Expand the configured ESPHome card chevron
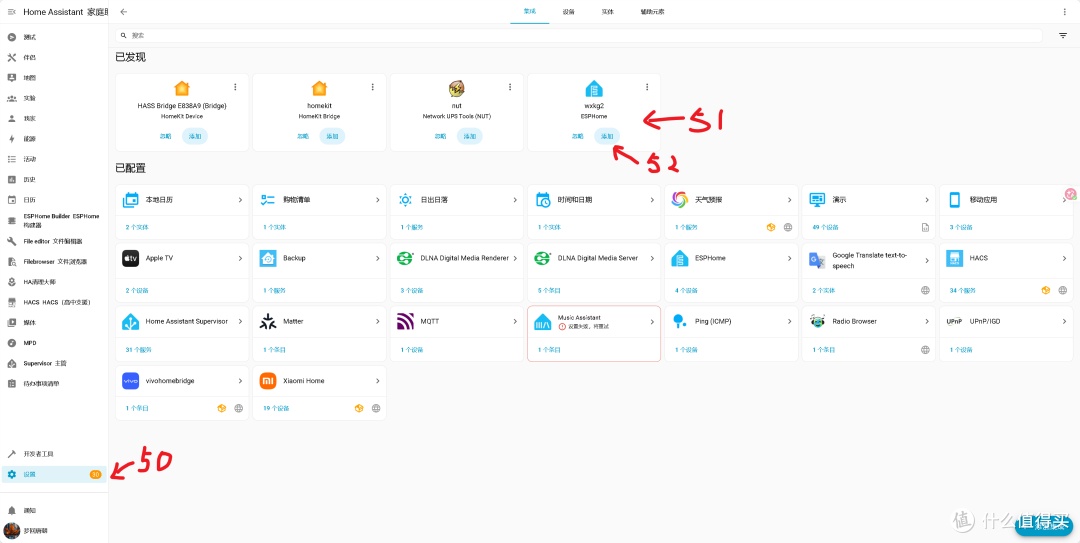Viewport: 1080px width, 543px height. point(790,258)
